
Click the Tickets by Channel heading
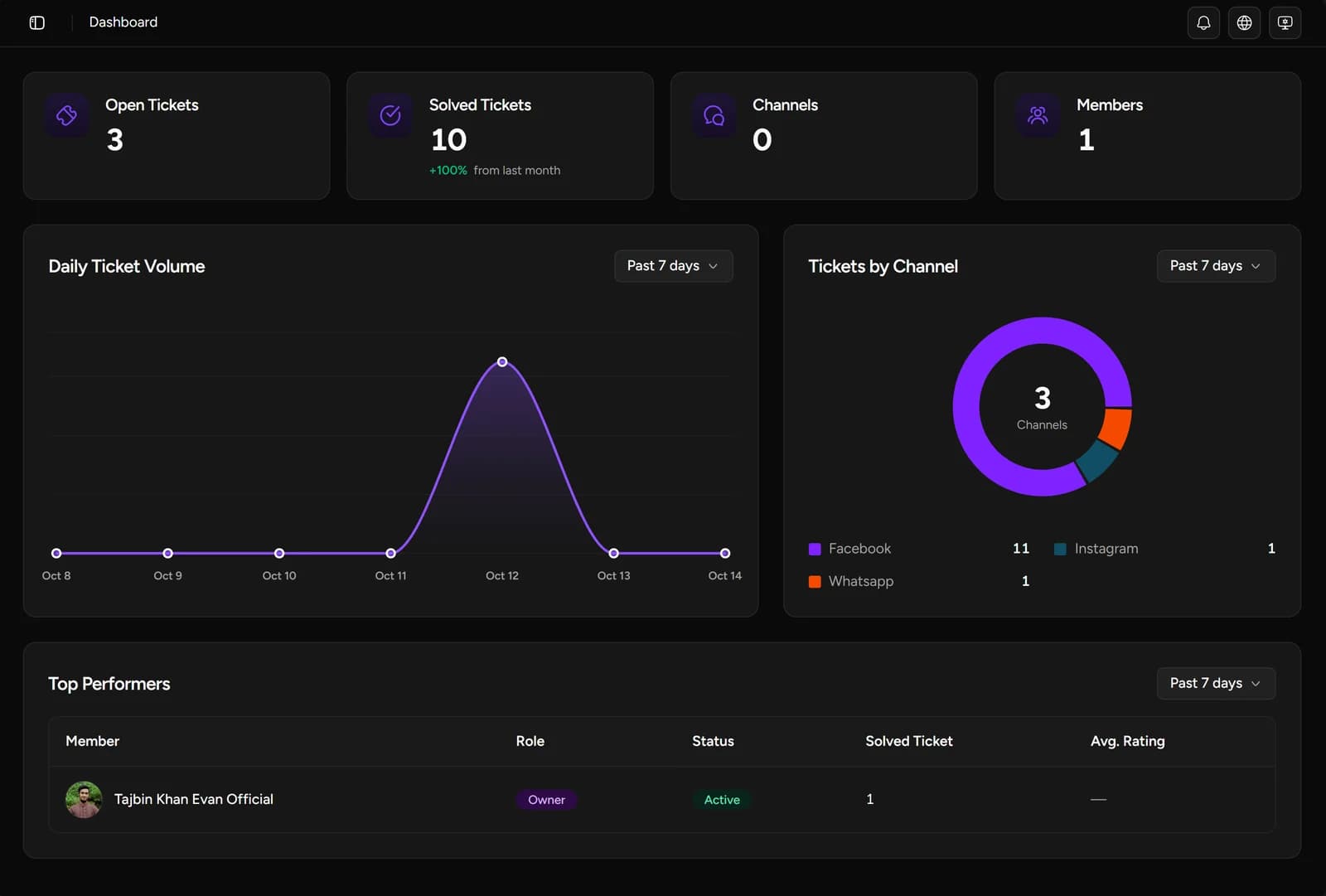[x=883, y=266]
